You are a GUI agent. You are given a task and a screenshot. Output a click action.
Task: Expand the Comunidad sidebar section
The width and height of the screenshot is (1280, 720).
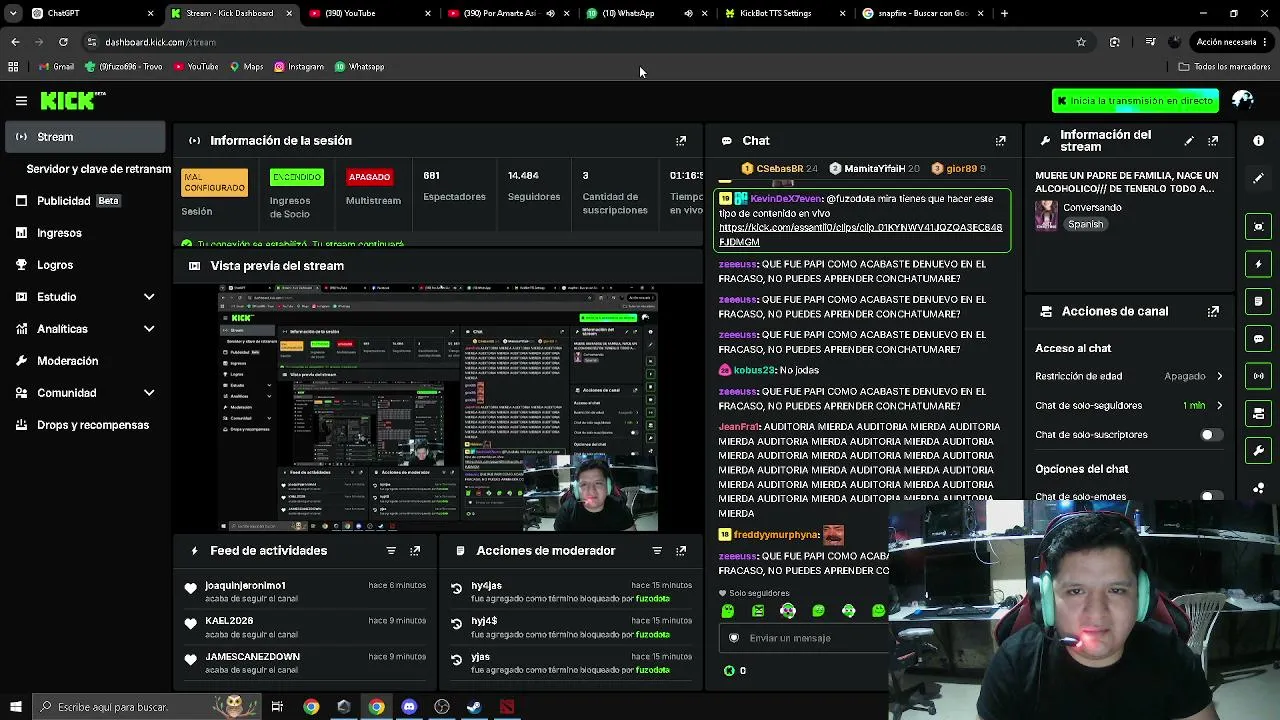click(x=149, y=393)
